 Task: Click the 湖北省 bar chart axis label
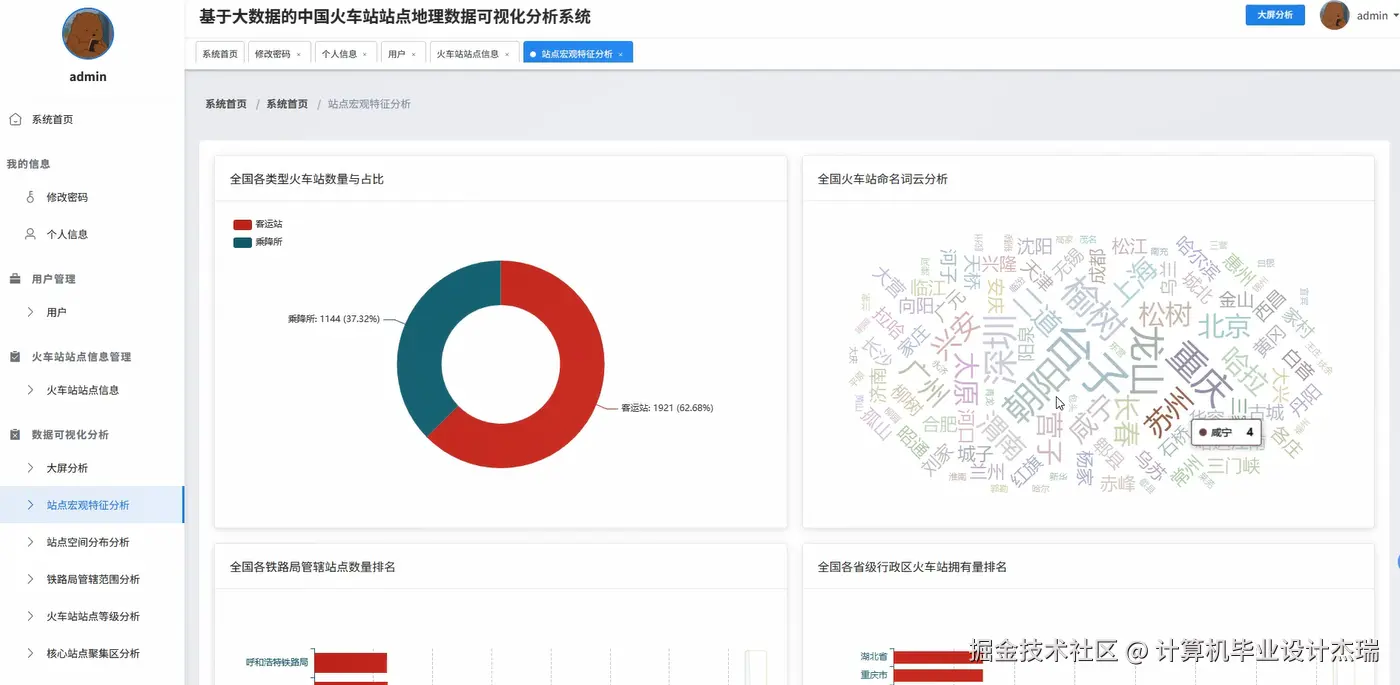coord(874,657)
